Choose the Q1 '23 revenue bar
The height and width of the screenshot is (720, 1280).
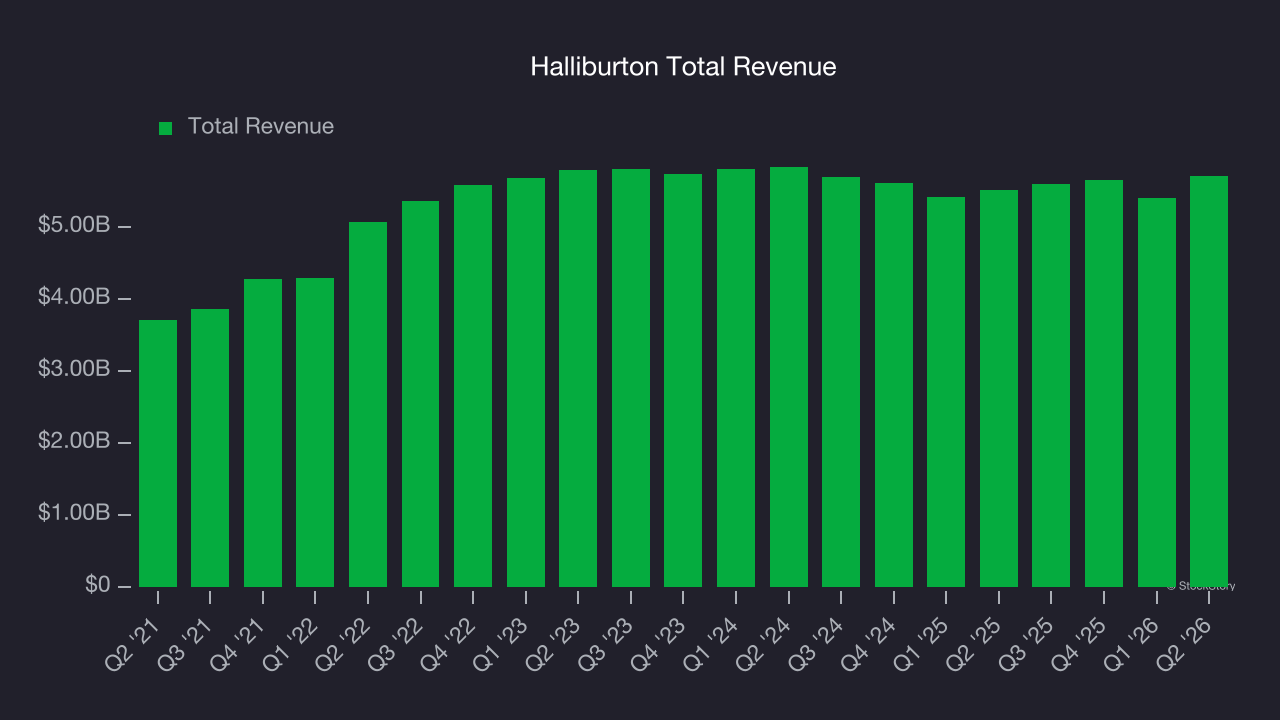(526, 382)
